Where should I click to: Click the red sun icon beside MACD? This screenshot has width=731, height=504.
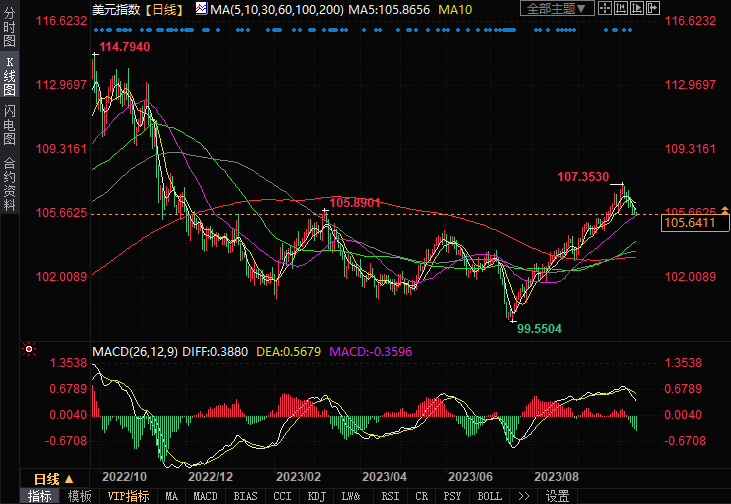coord(28,350)
